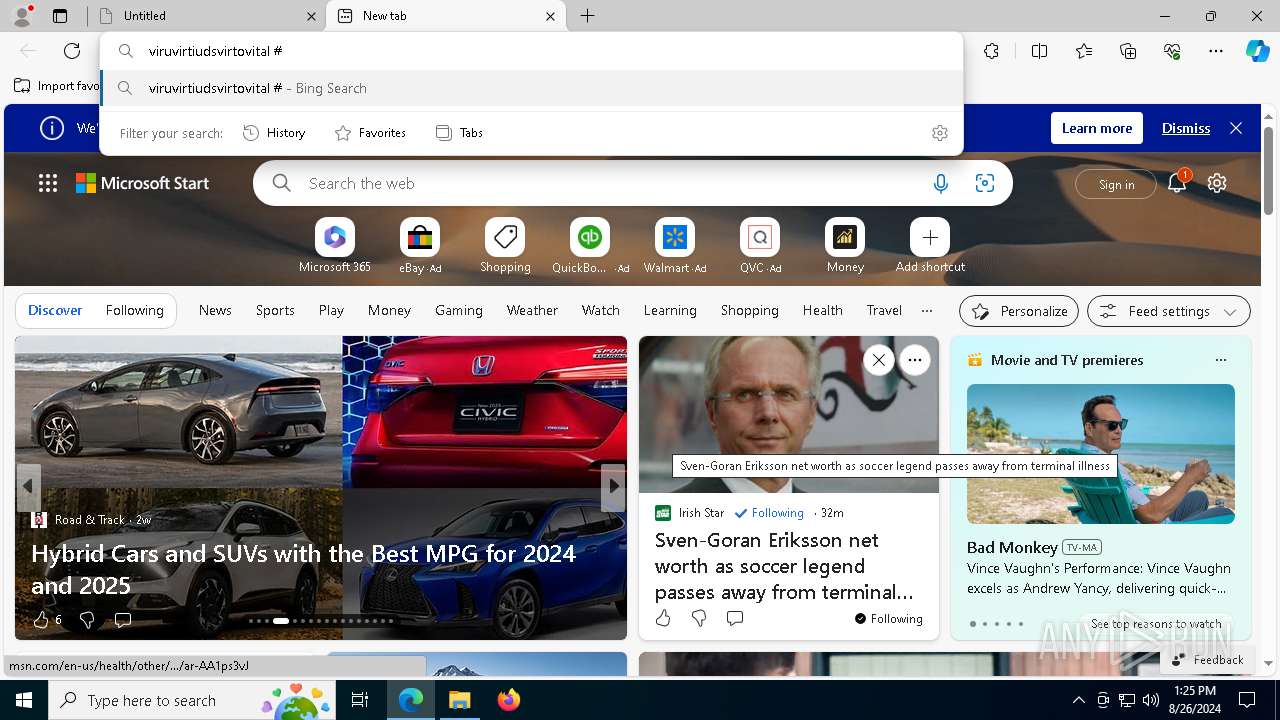Expand Feed settings dropdown

coord(1168,311)
